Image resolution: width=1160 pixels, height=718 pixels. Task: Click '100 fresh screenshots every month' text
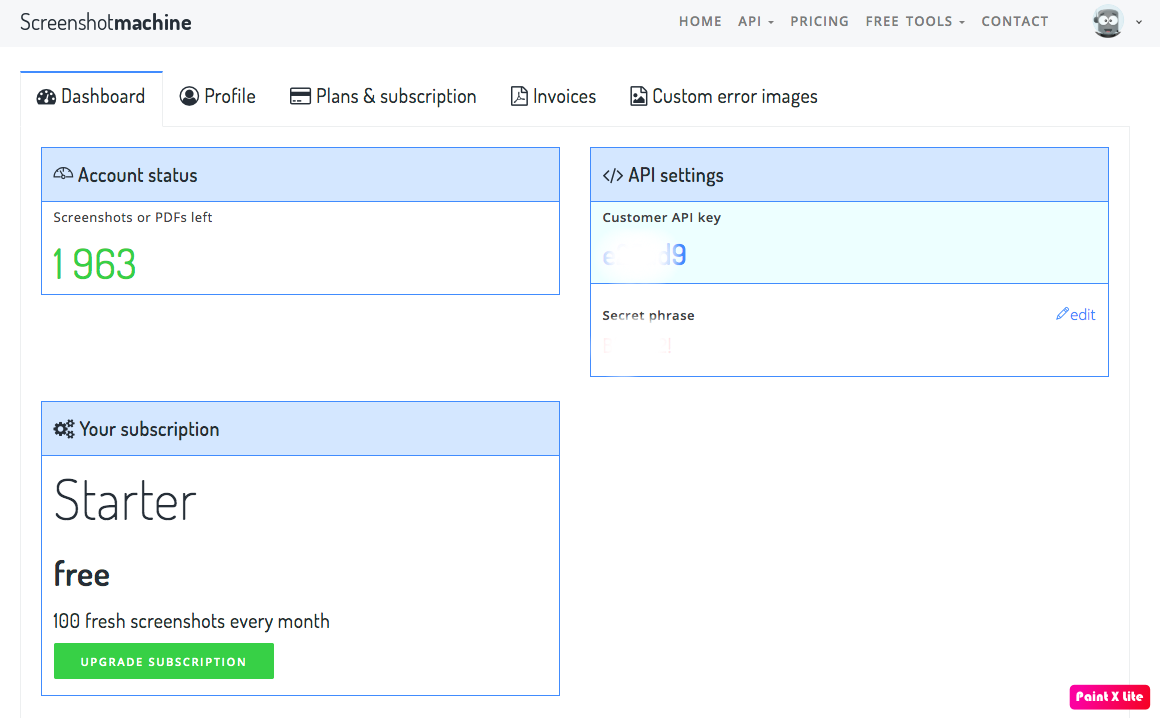pos(191,621)
